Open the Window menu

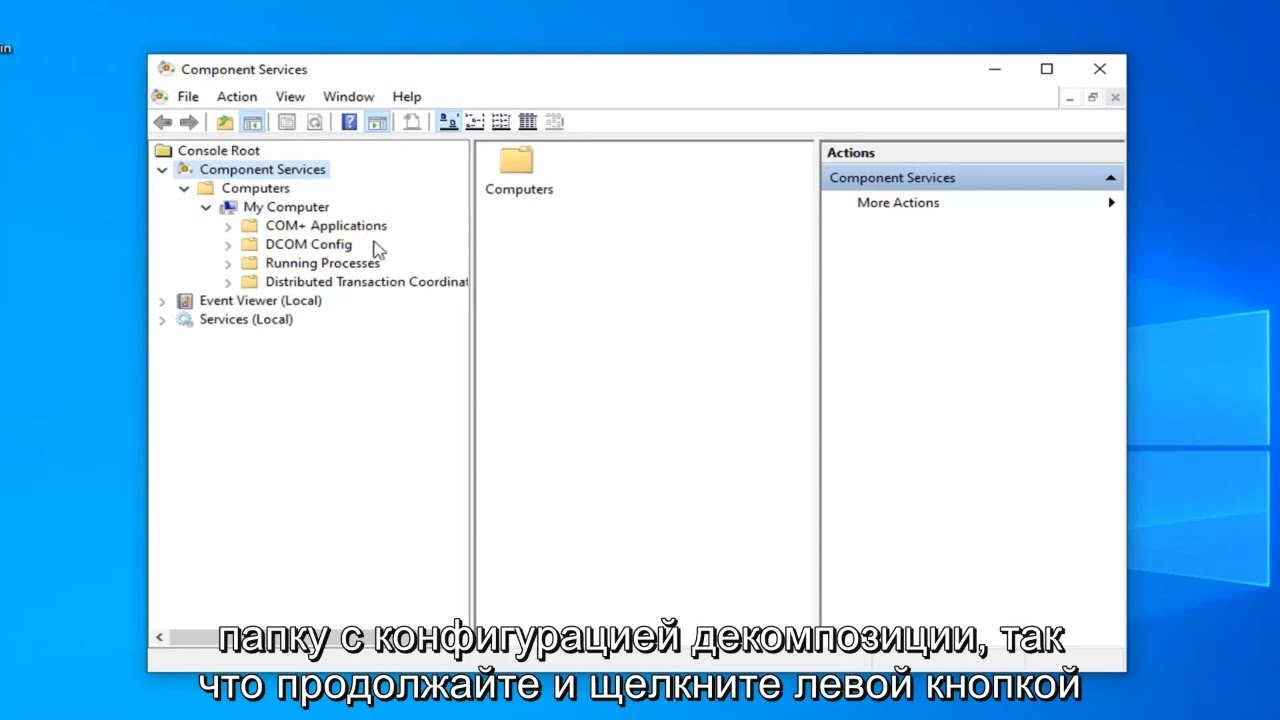348,97
